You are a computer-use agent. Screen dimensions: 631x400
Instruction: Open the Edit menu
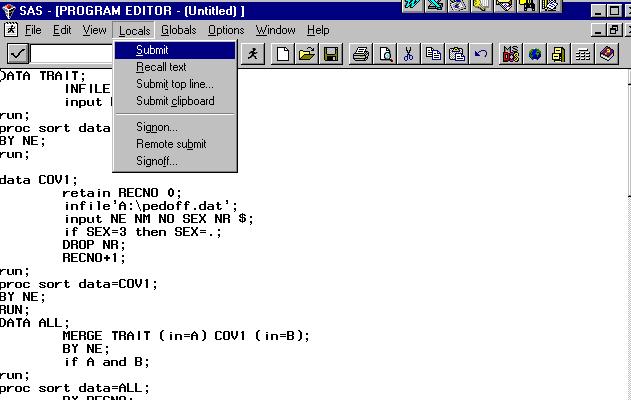(x=62, y=30)
